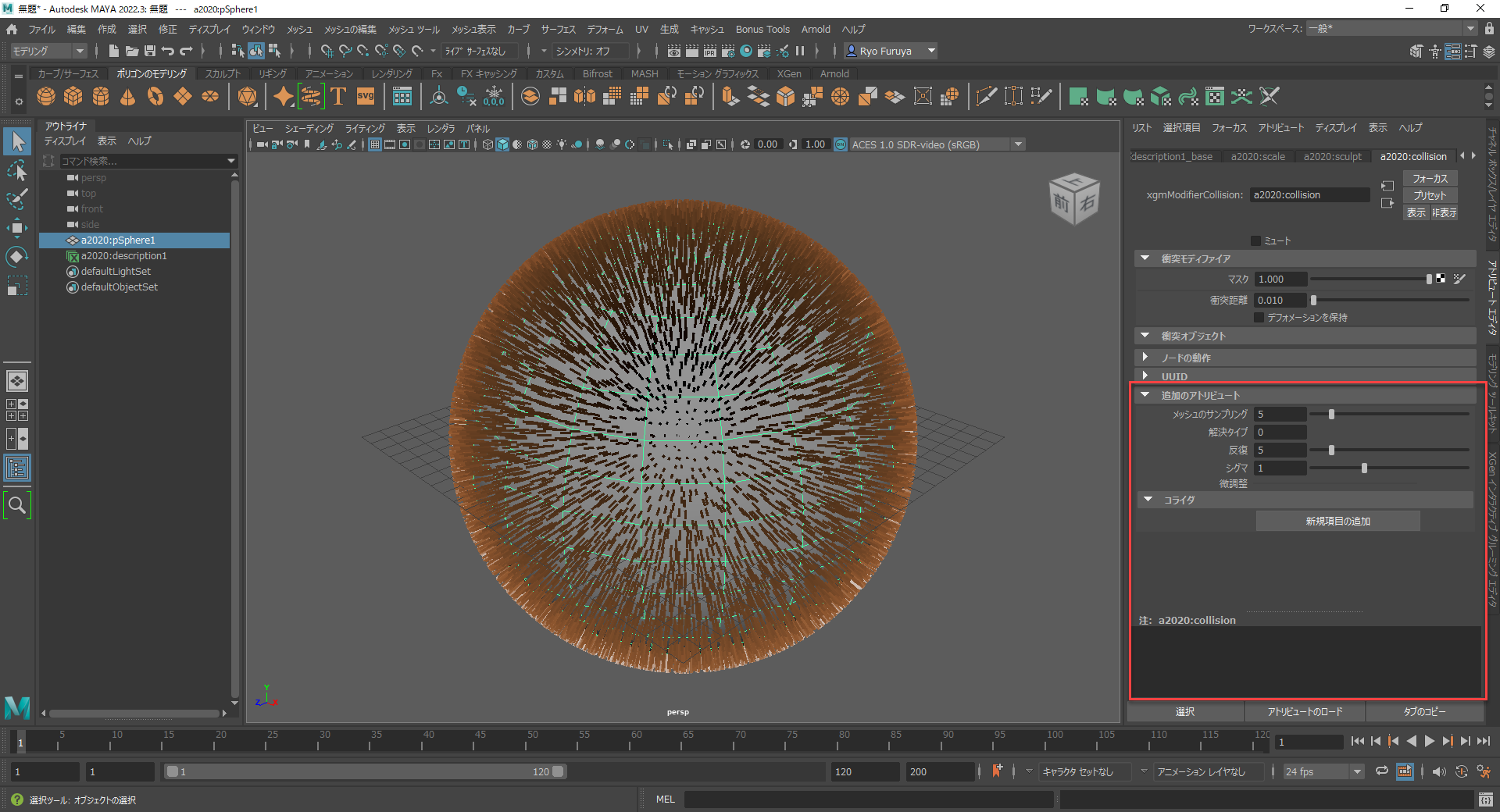Image resolution: width=1500 pixels, height=812 pixels.
Task: Enable デフォメーションを保持 checkbox
Action: [x=1259, y=317]
